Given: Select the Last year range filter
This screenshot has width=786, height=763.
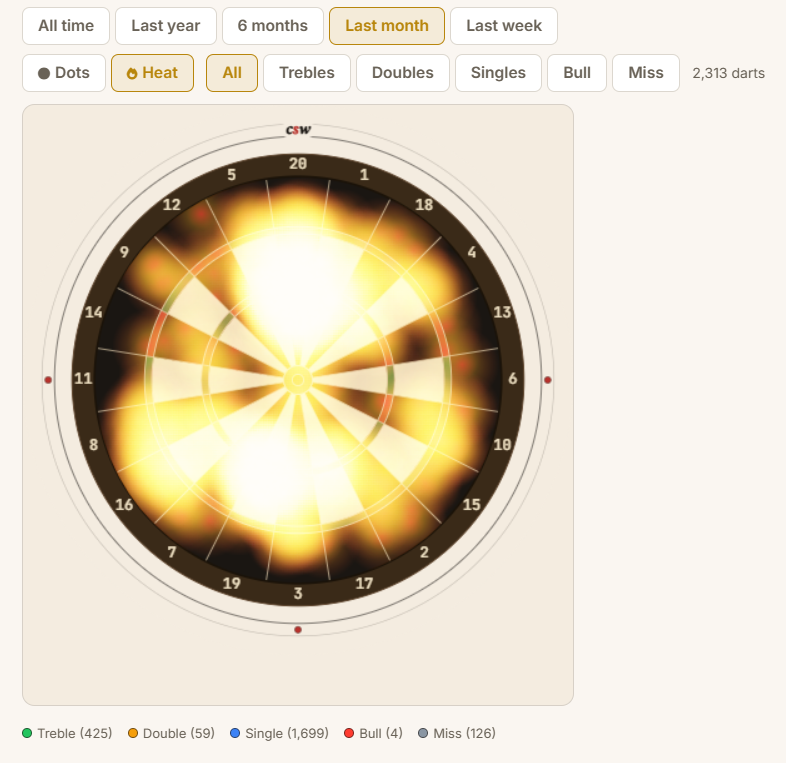Looking at the screenshot, I should 166,26.
